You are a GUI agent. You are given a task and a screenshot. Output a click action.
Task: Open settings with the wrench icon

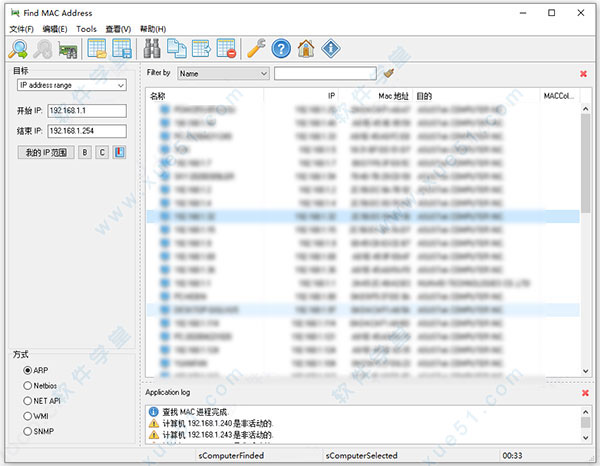coord(256,49)
